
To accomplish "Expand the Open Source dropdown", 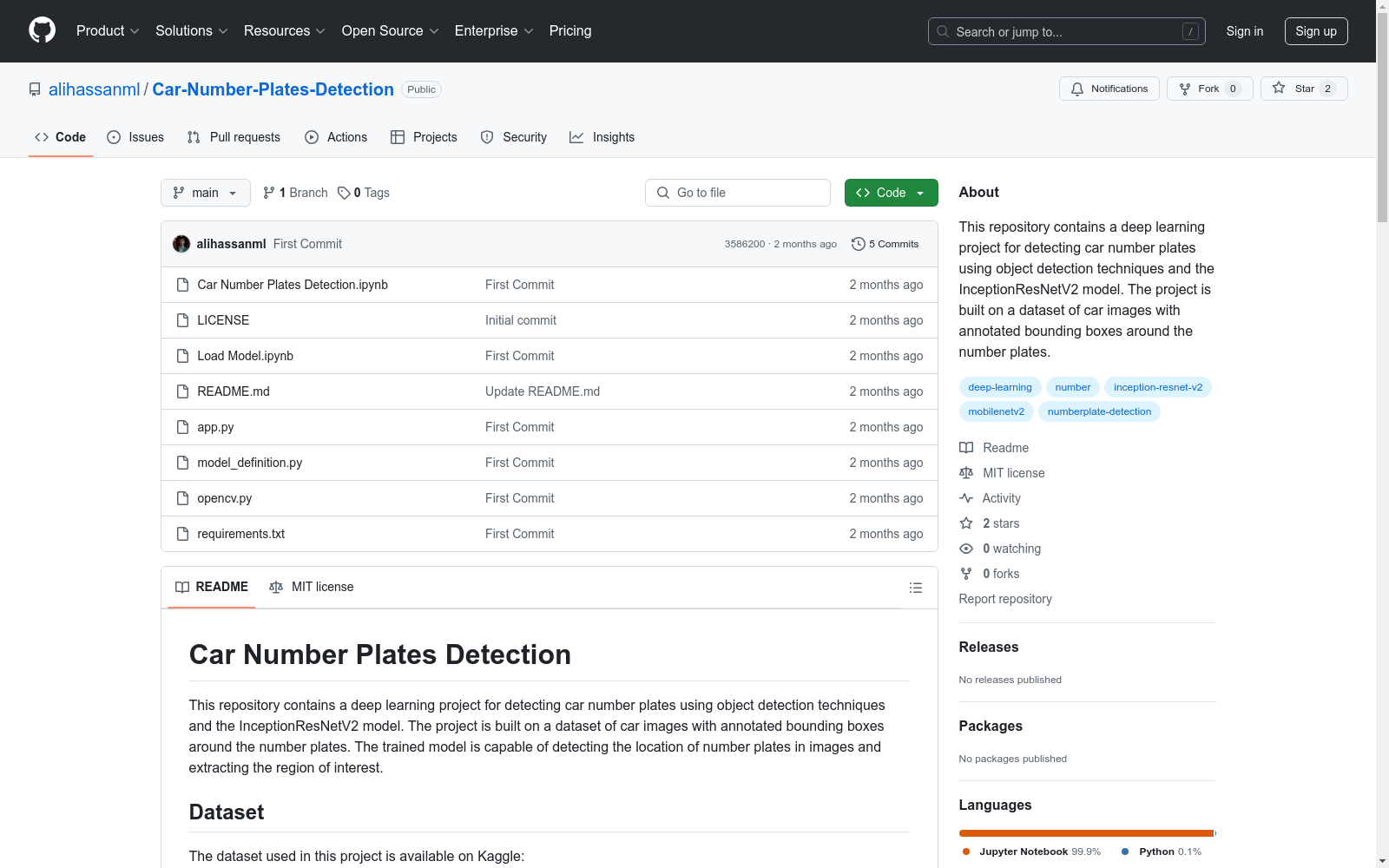I will point(391,30).
